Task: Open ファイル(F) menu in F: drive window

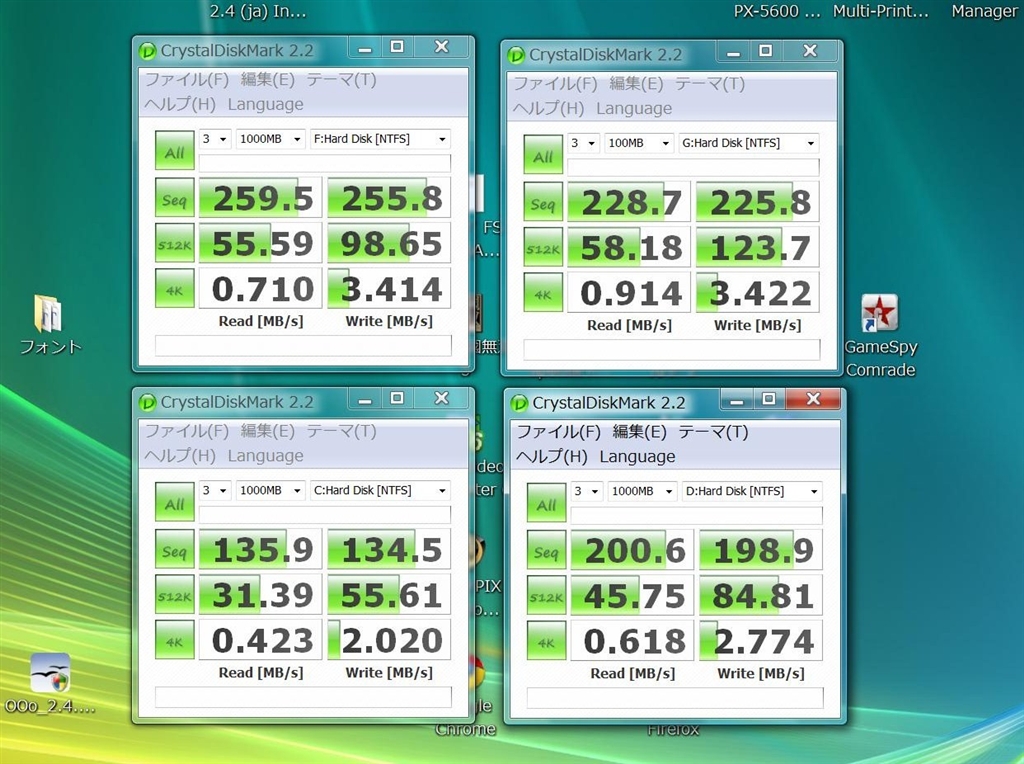Action: [x=187, y=80]
